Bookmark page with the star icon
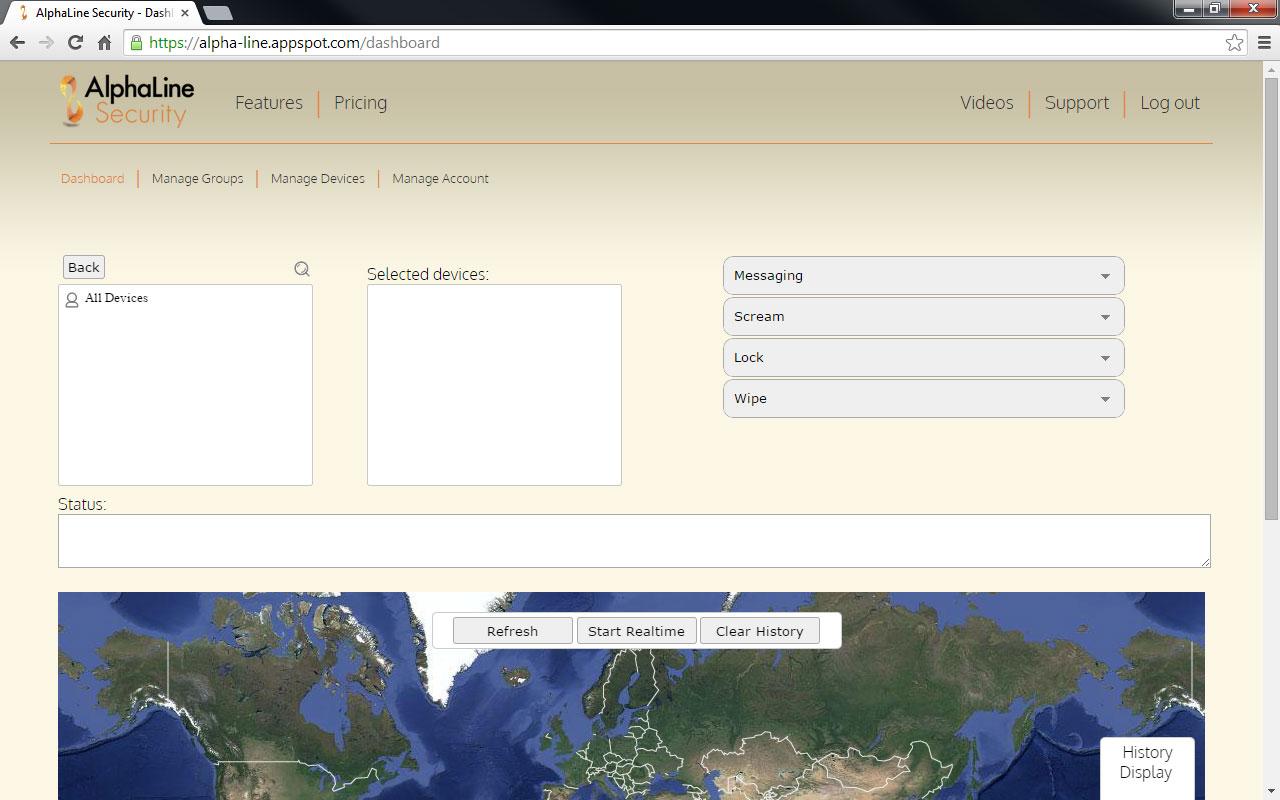The image size is (1280, 800). tap(1234, 42)
